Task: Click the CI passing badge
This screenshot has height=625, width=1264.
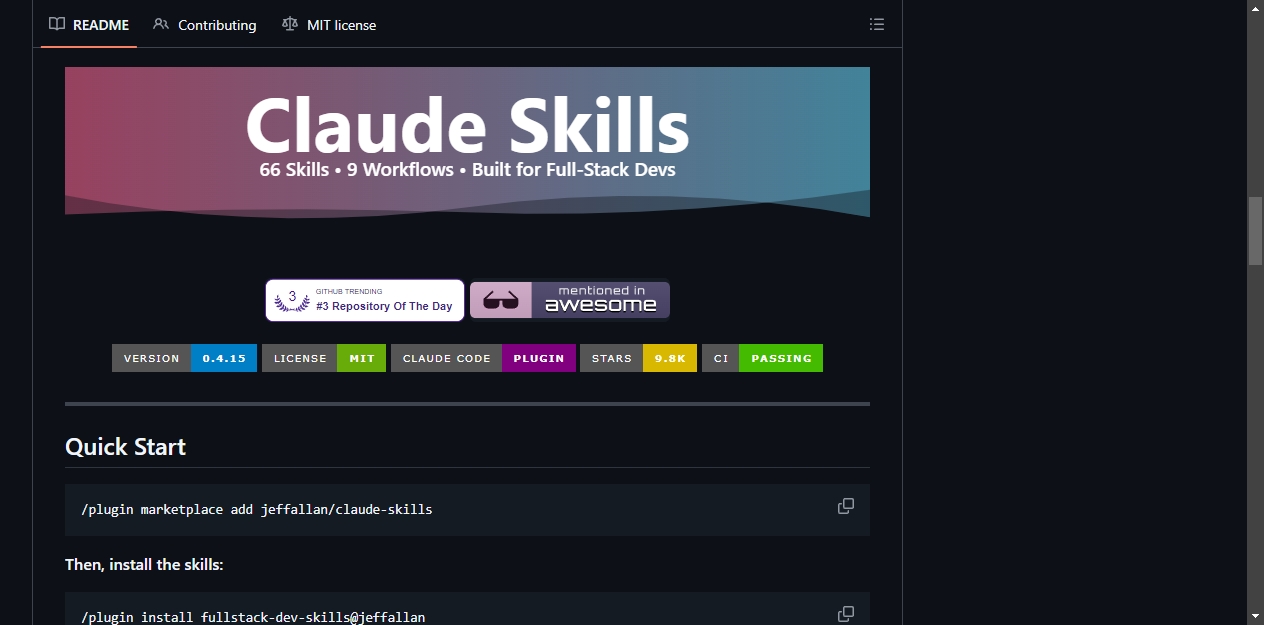Action: (x=762, y=358)
